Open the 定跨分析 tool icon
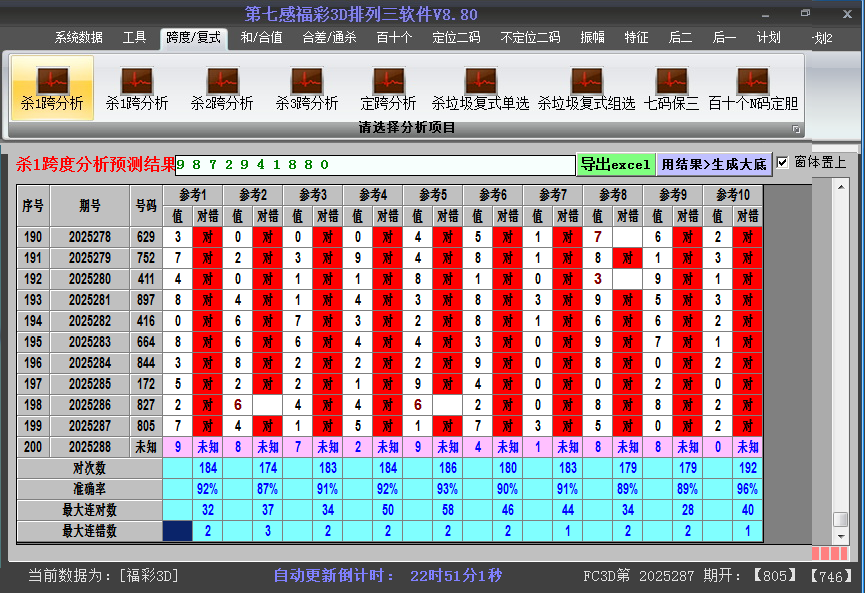The image size is (865, 593). (x=388, y=88)
